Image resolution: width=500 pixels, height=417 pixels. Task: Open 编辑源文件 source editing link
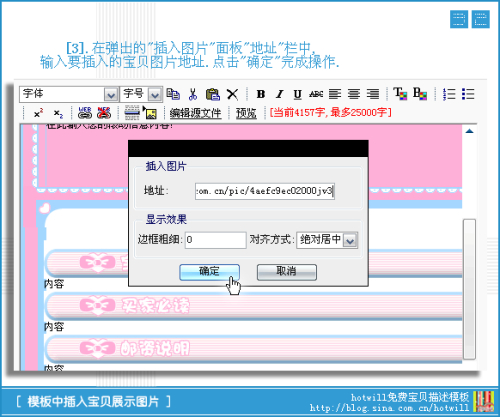click(x=195, y=113)
